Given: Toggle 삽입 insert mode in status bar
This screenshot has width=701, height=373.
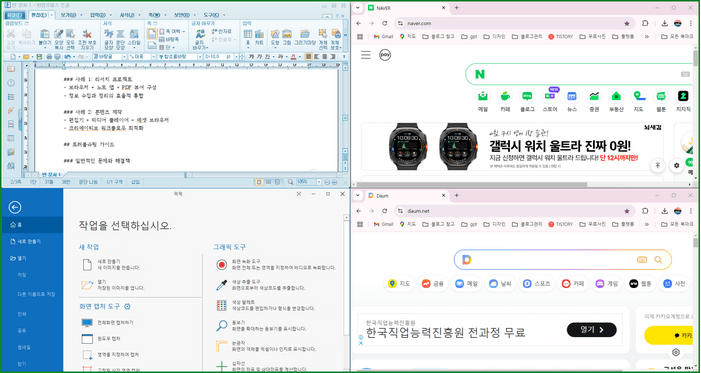Looking at the screenshot, I should pyautogui.click(x=135, y=182).
